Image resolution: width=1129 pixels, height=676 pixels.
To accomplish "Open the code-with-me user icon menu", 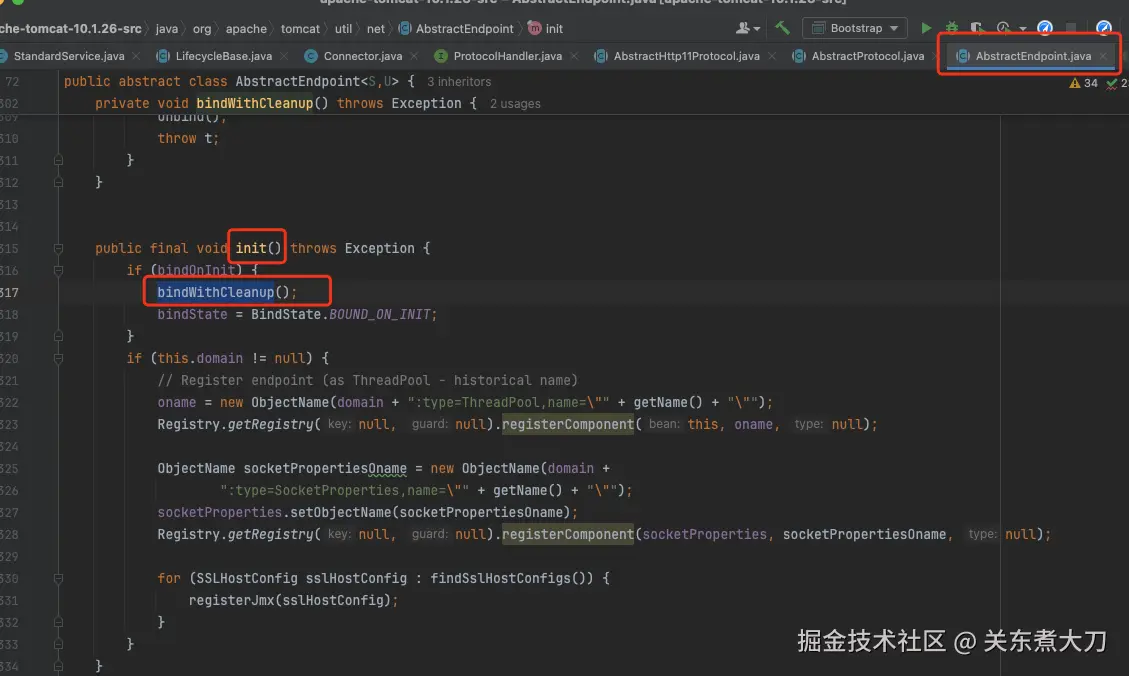I will click(x=747, y=28).
